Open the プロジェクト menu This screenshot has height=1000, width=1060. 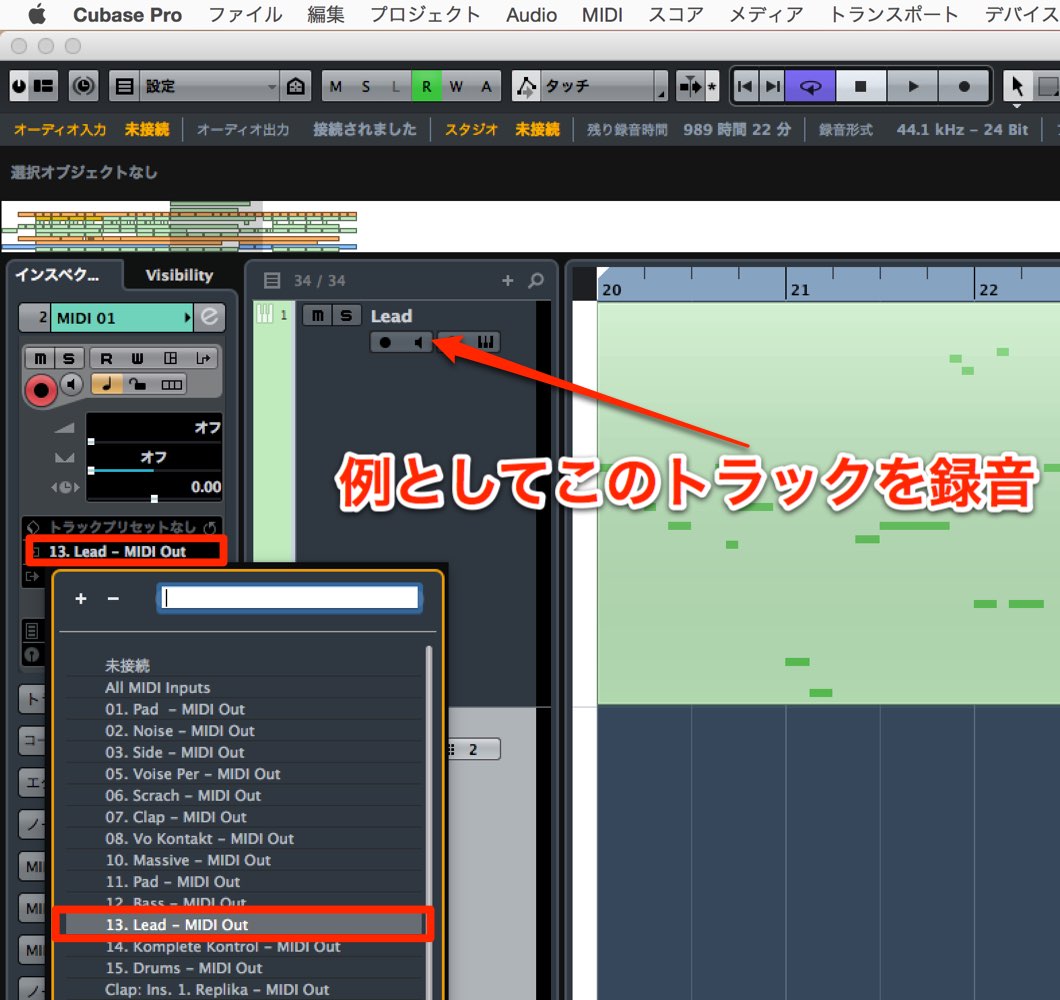click(x=425, y=15)
